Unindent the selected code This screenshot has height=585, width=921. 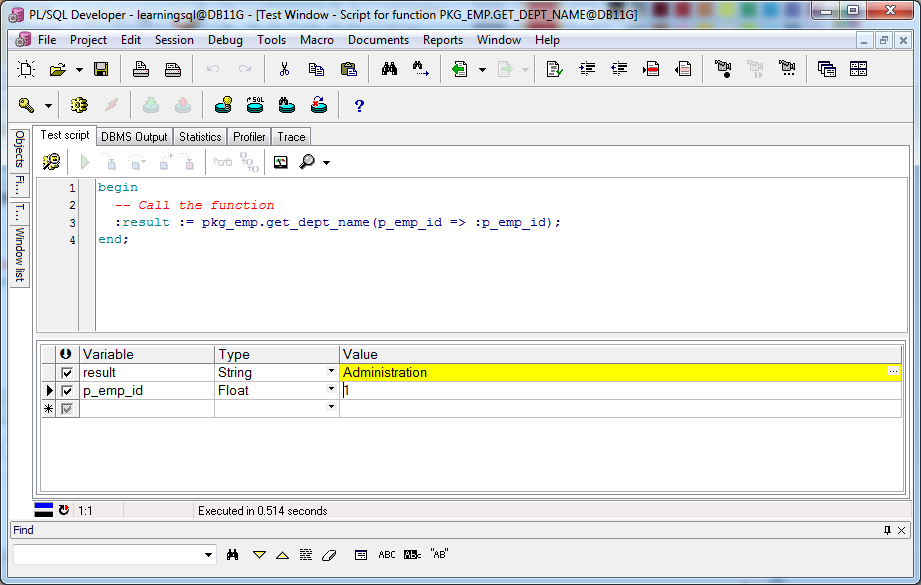[619, 69]
